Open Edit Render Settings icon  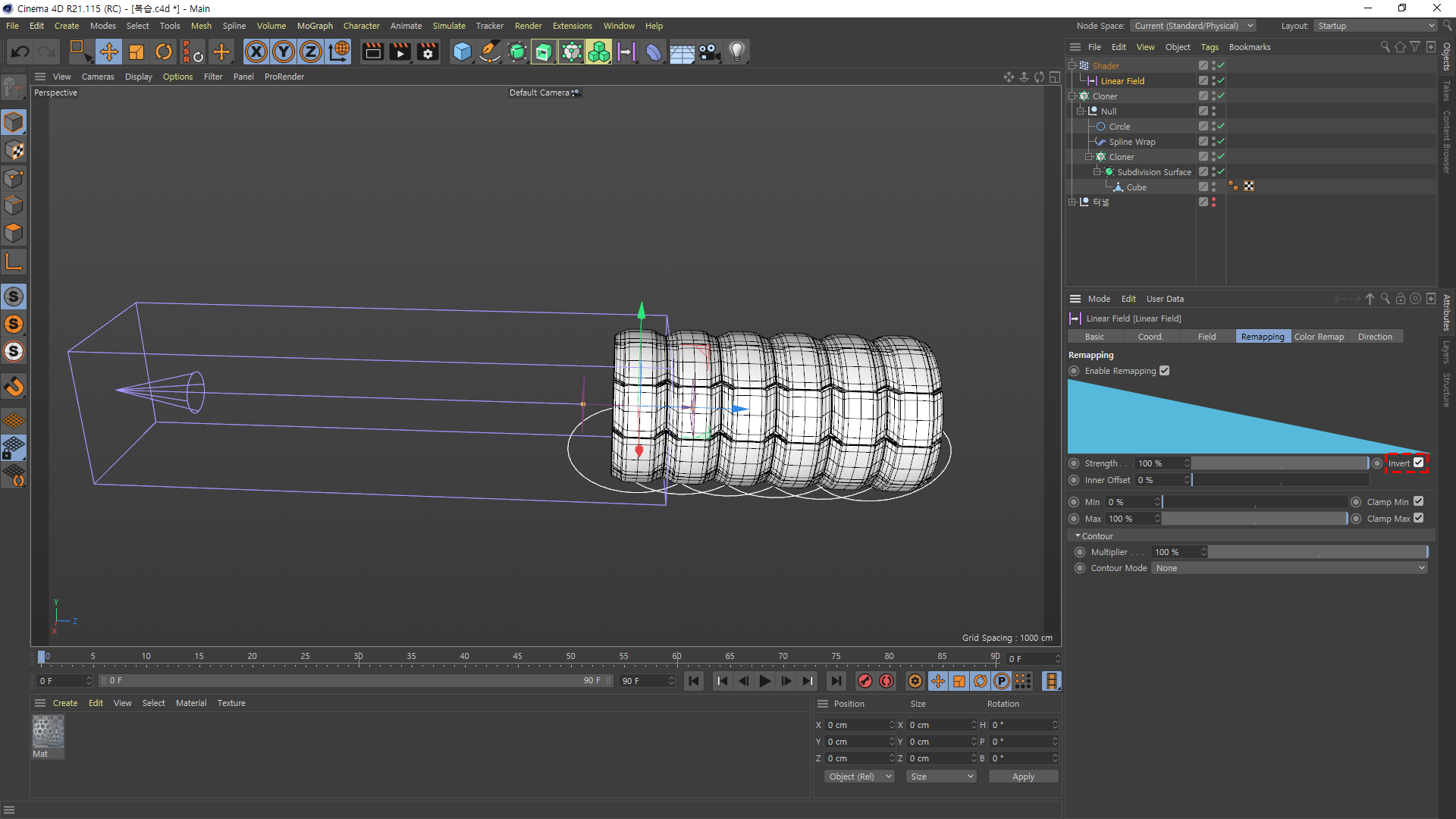[x=428, y=52]
